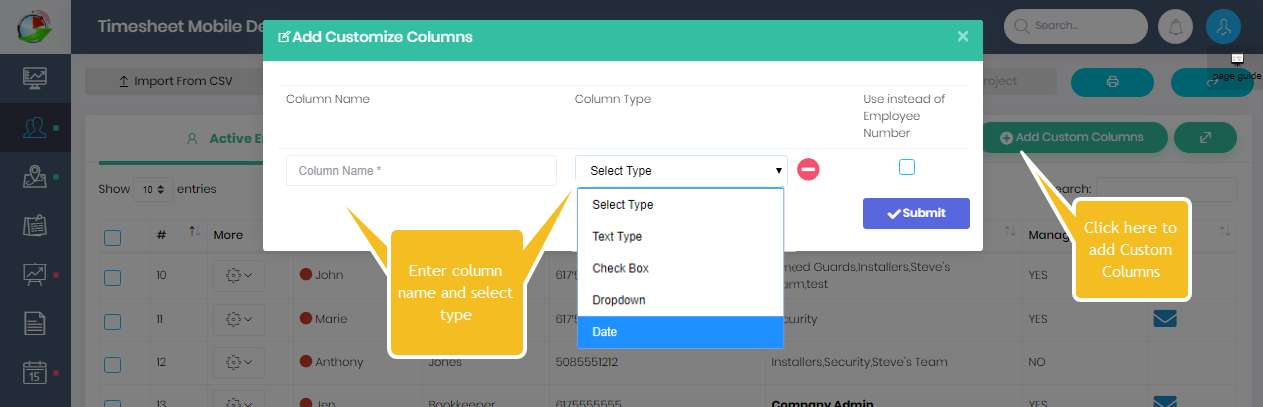The width and height of the screenshot is (1263, 407).
Task: Click the notifications bell icon
Action: 1175,27
